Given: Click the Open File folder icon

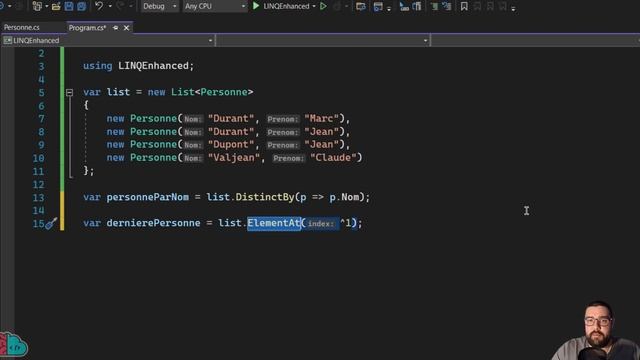Looking at the screenshot, I should (56, 6).
